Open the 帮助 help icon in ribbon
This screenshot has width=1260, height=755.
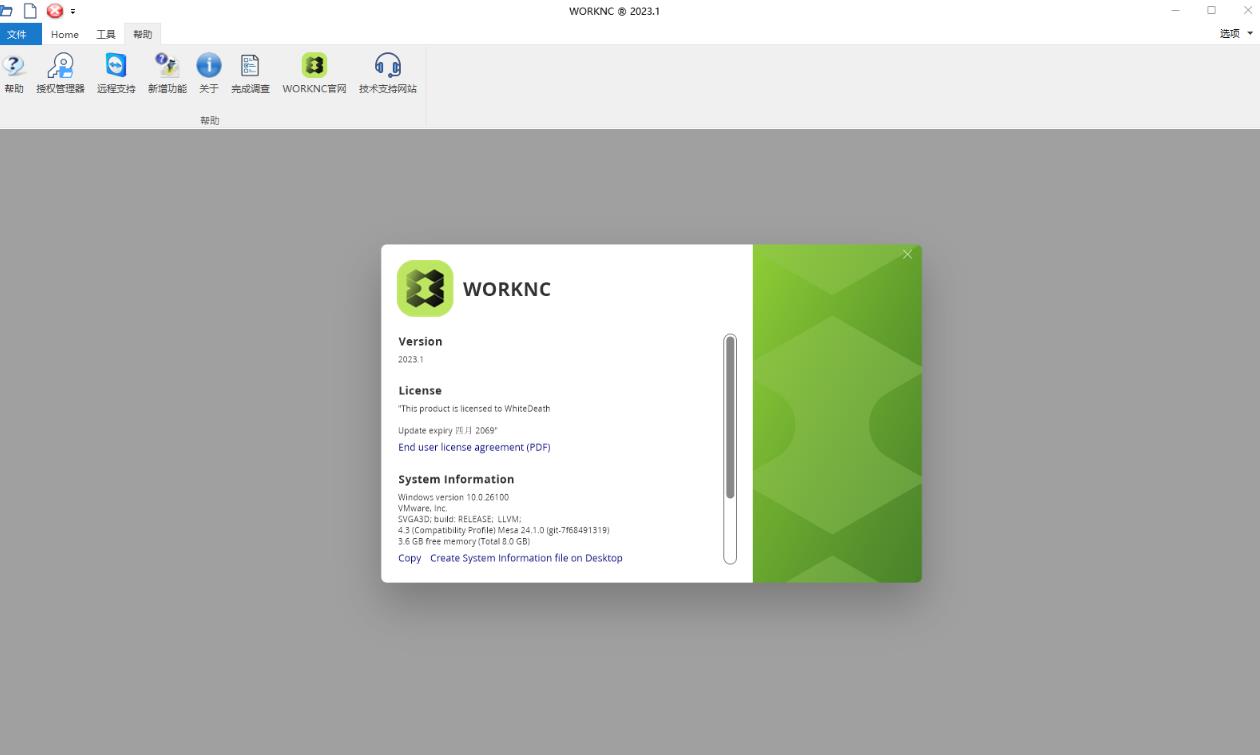[x=14, y=73]
